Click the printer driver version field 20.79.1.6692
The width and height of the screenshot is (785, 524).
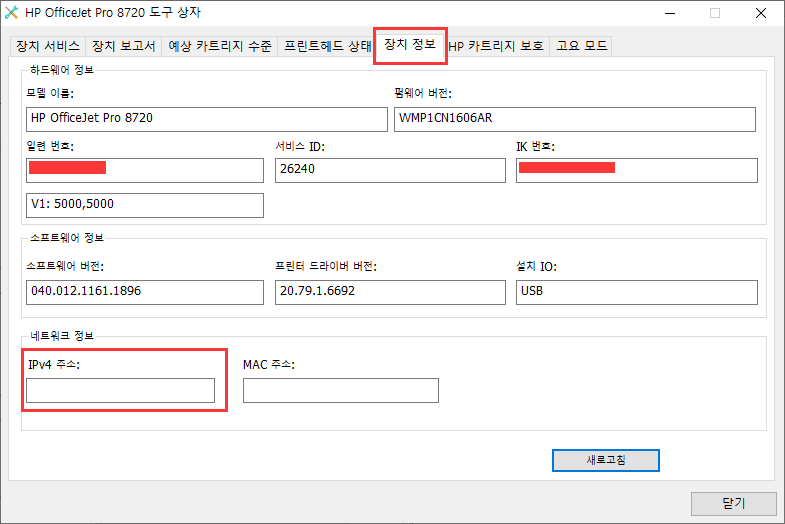(x=390, y=292)
